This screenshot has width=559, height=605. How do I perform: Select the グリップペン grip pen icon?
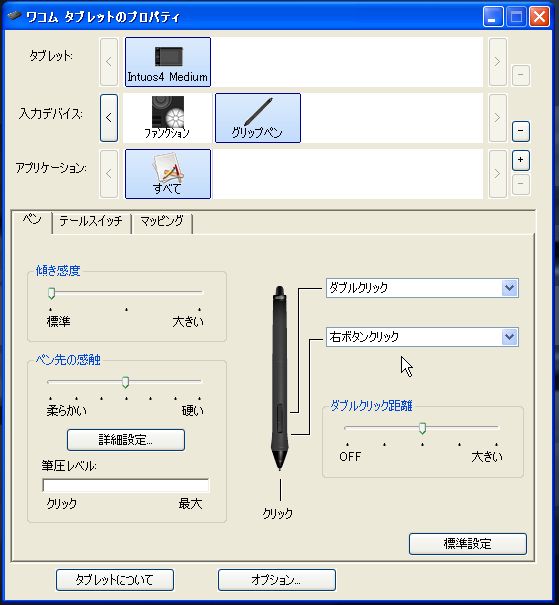click(x=258, y=118)
